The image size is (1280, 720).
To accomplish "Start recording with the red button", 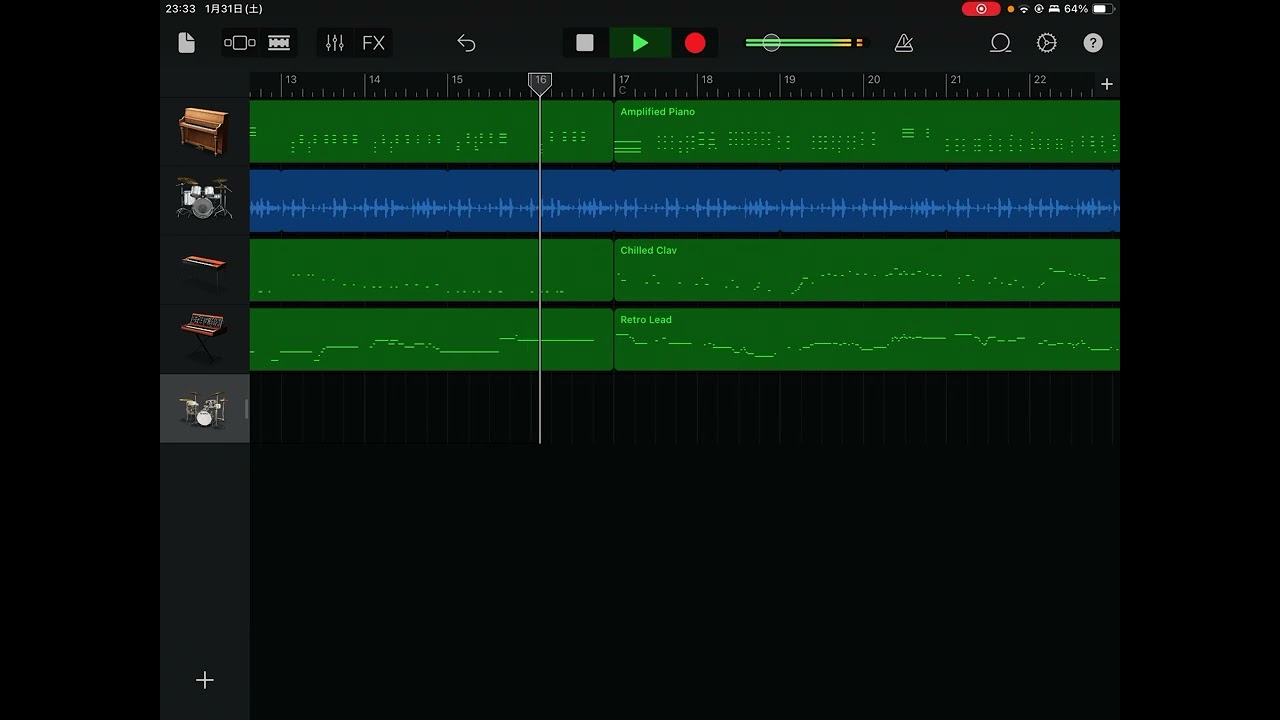I will coord(695,43).
